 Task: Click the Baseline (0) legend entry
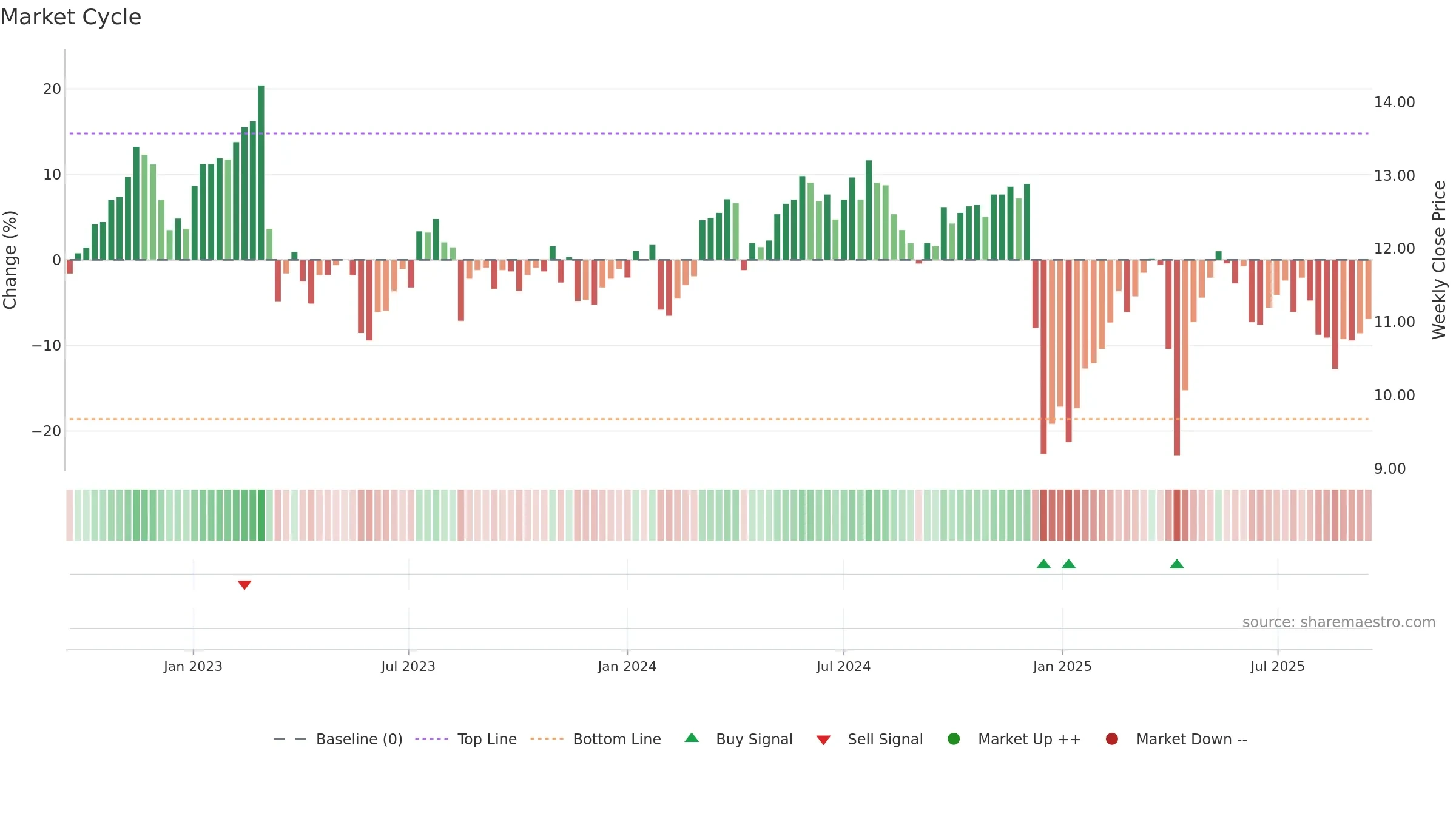[338, 739]
